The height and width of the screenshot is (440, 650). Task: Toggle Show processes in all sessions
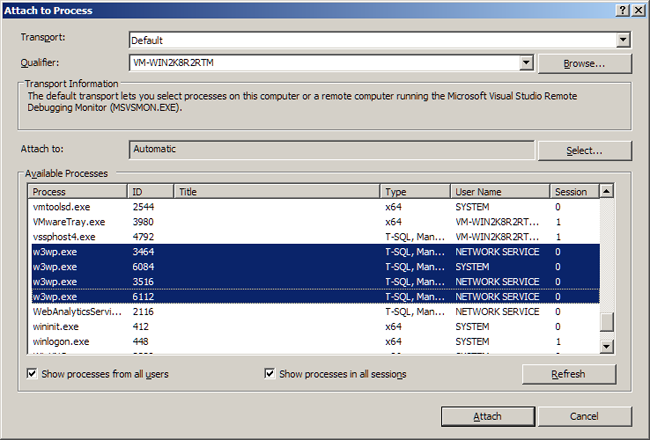click(x=270, y=374)
